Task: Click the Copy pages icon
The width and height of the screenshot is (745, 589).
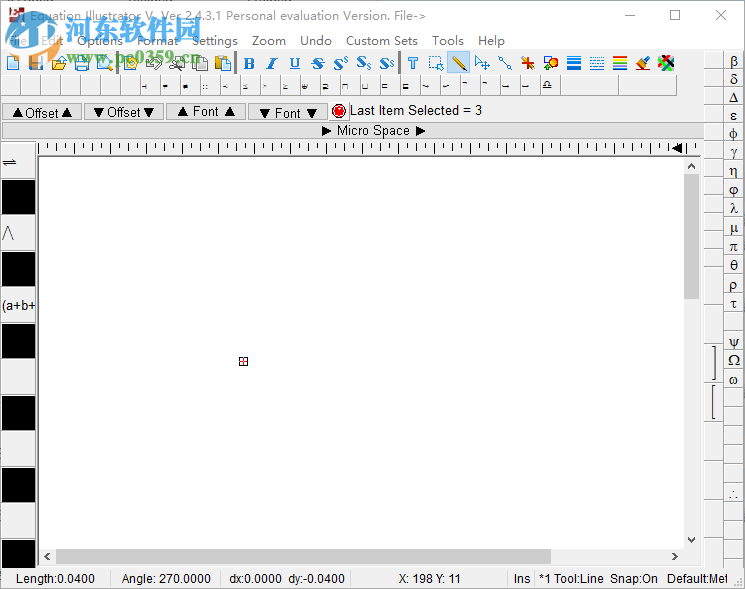Action: pyautogui.click(x=201, y=63)
